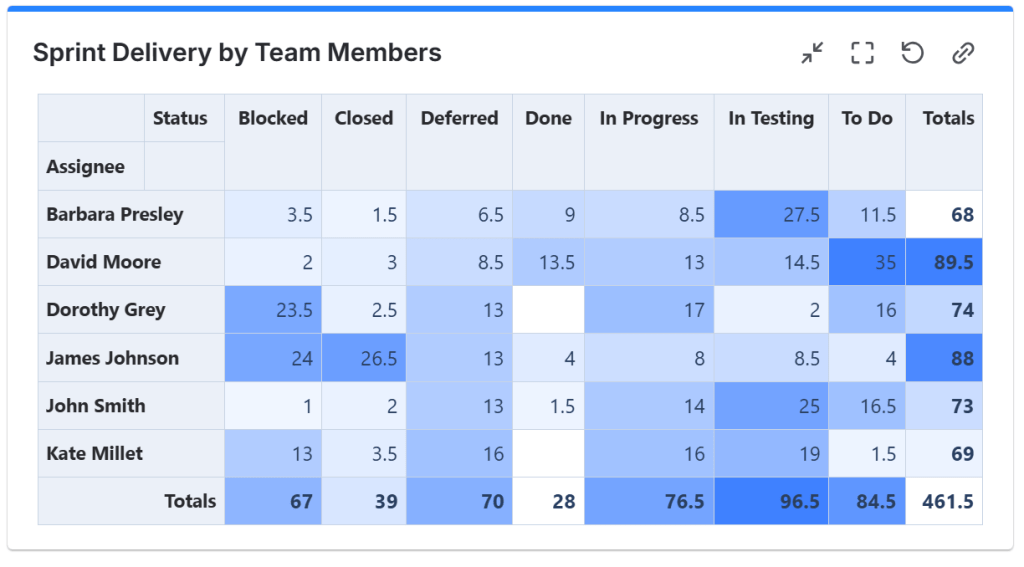The height and width of the screenshot is (567, 1024).
Task: Click James Johnson's Closed value 26.5
Action: (364, 358)
